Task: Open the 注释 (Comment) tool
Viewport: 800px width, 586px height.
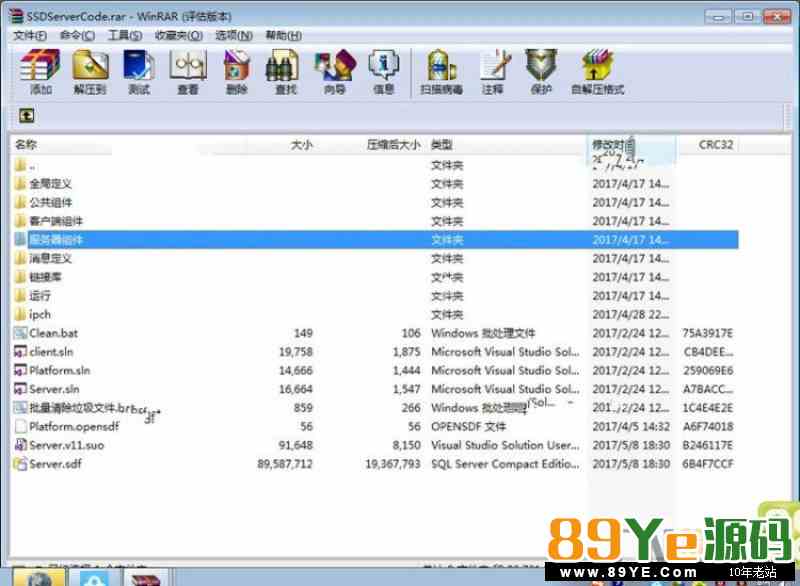Action: pos(493,72)
